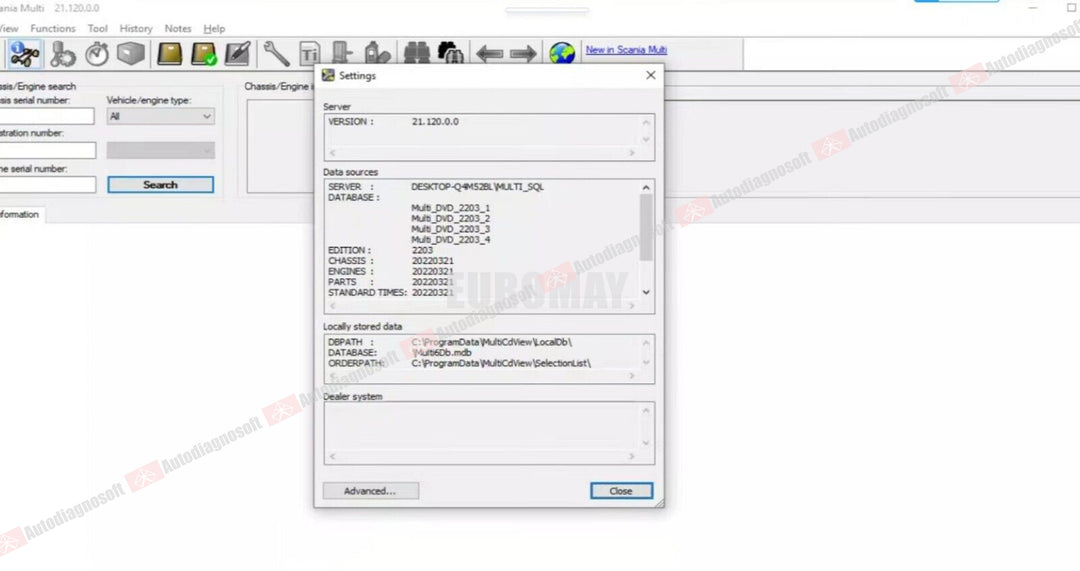Open the standard times stopwatch icon
The width and height of the screenshot is (1080, 571).
[x=97, y=54]
